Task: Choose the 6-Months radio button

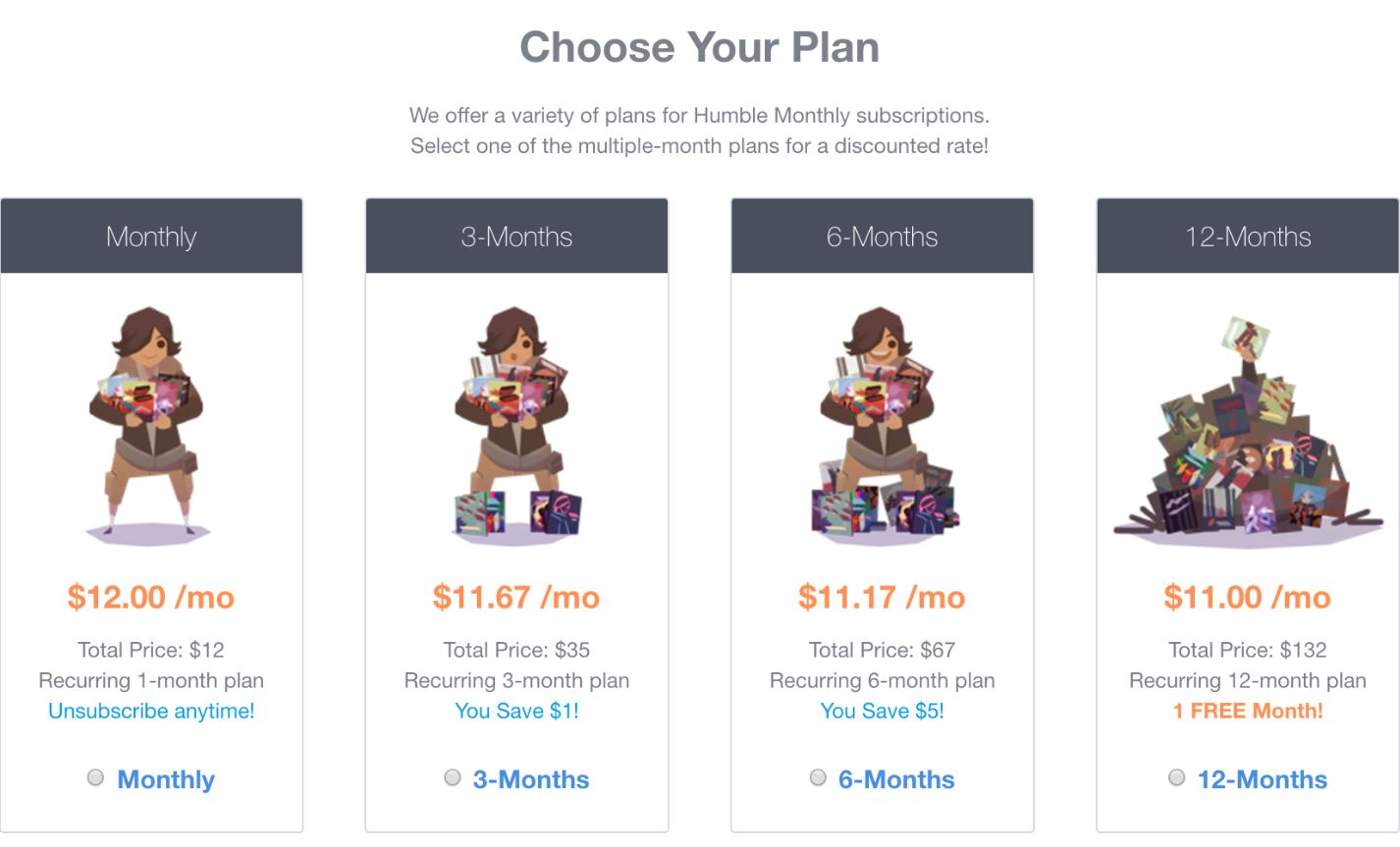Action: tap(818, 777)
